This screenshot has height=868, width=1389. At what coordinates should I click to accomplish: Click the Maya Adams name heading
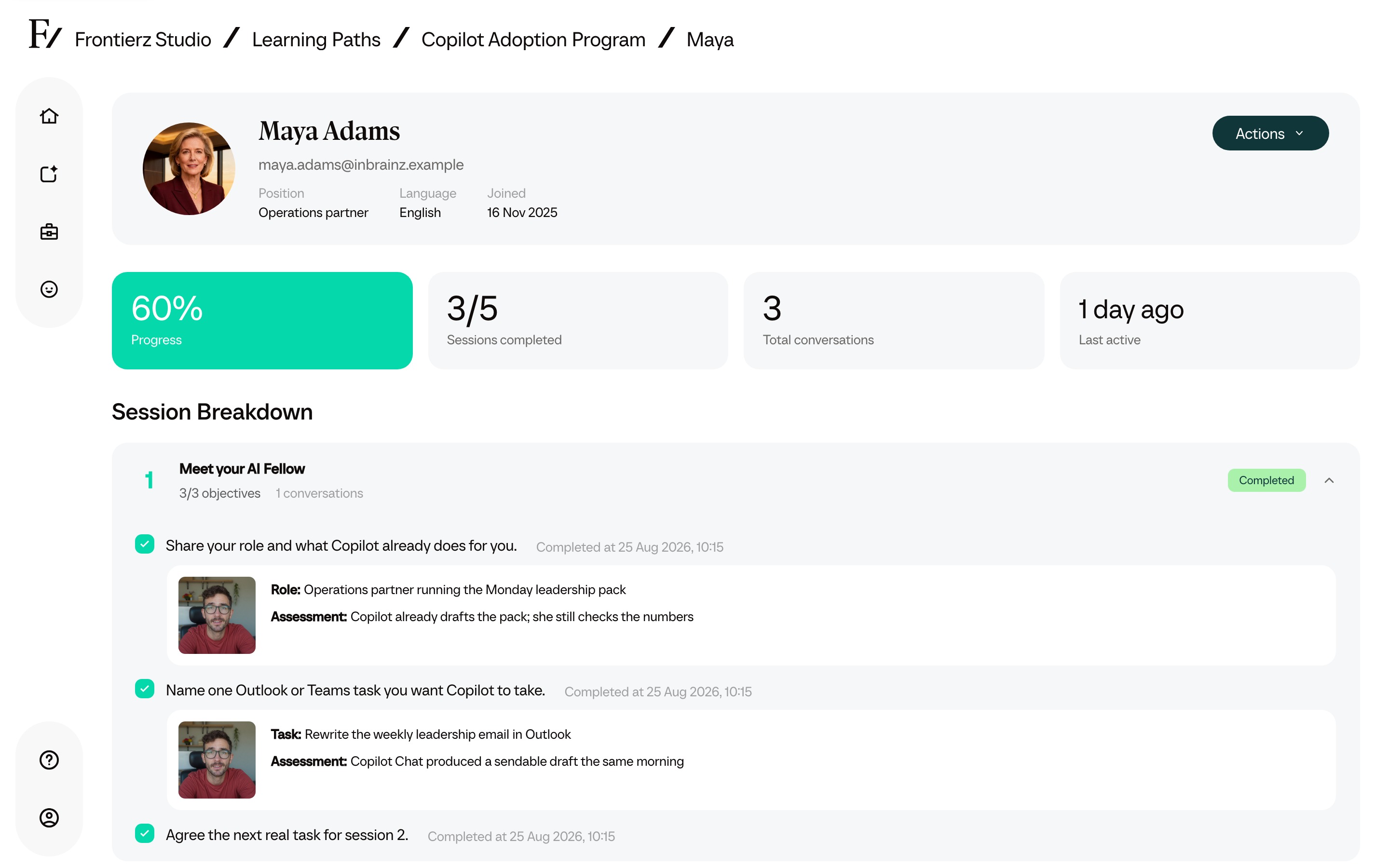pos(329,131)
